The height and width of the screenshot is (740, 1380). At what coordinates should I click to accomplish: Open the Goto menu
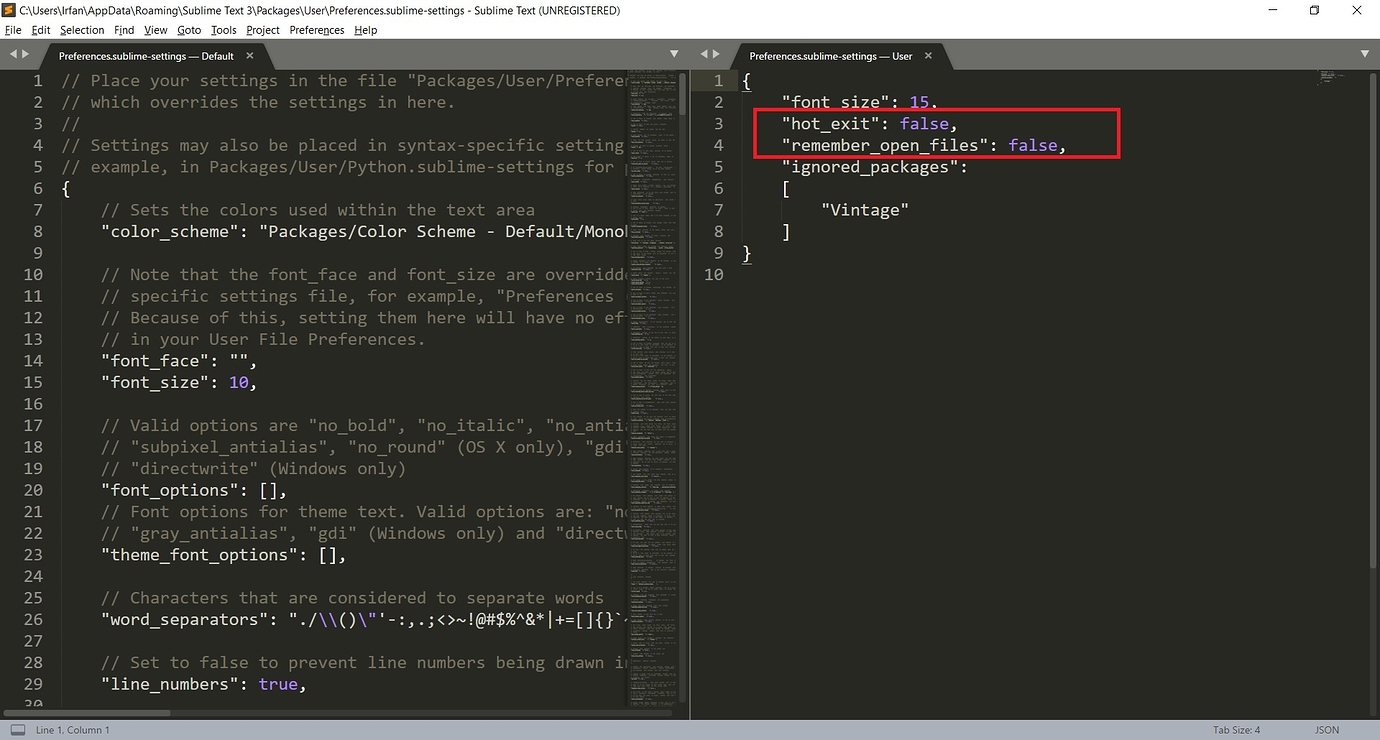189,30
